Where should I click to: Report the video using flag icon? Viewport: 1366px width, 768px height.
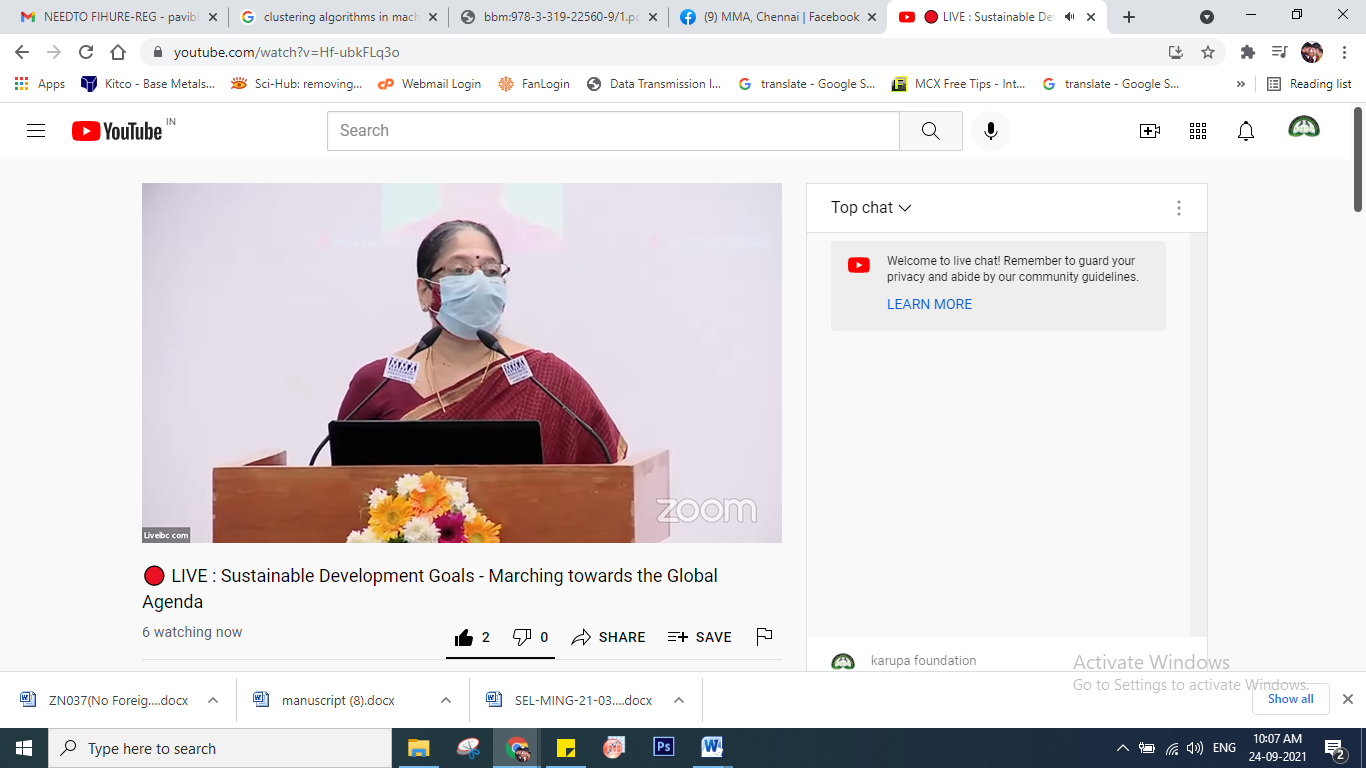pyautogui.click(x=764, y=637)
